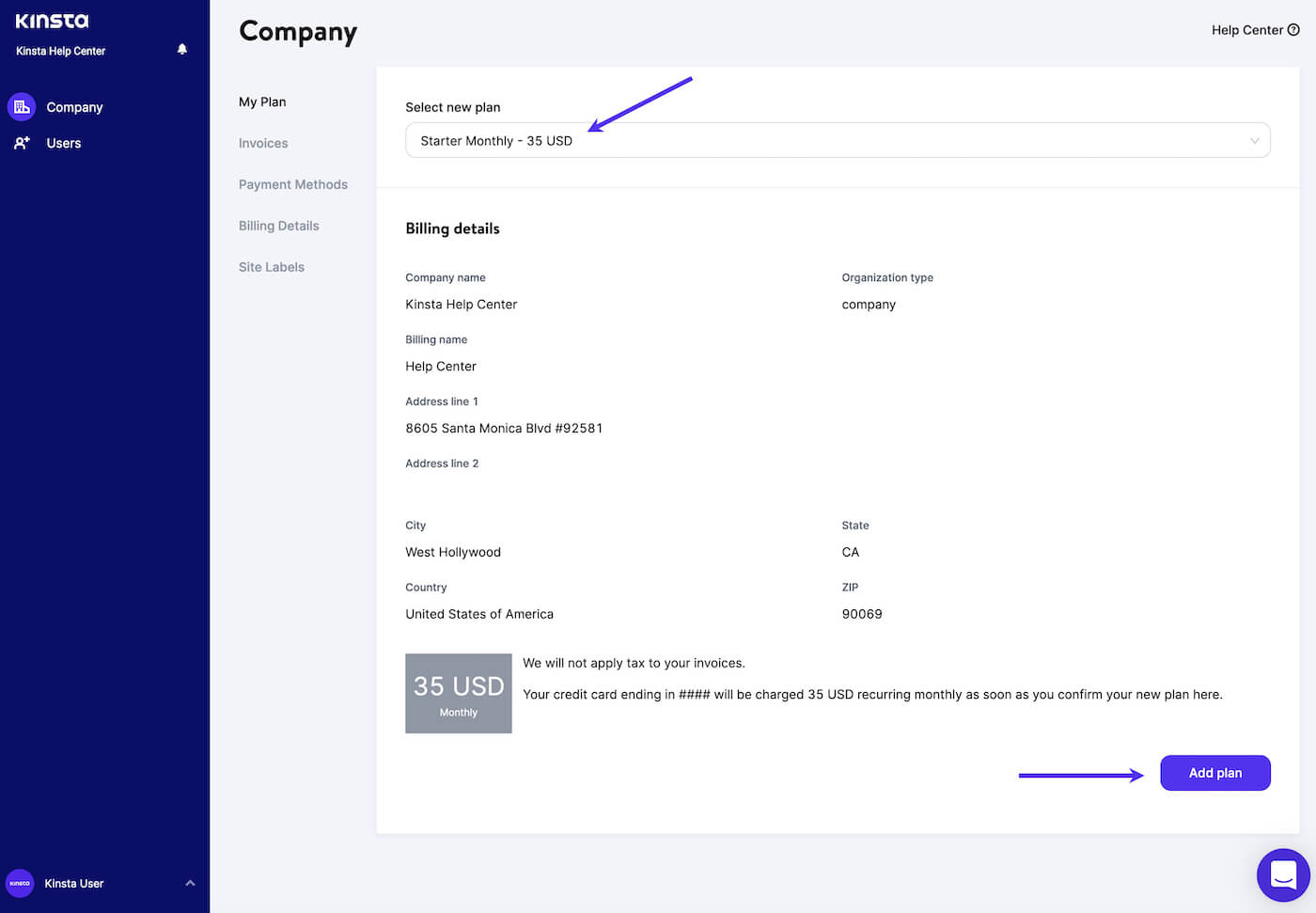Click the United States of America value
This screenshot has height=913, width=1316.
click(479, 614)
